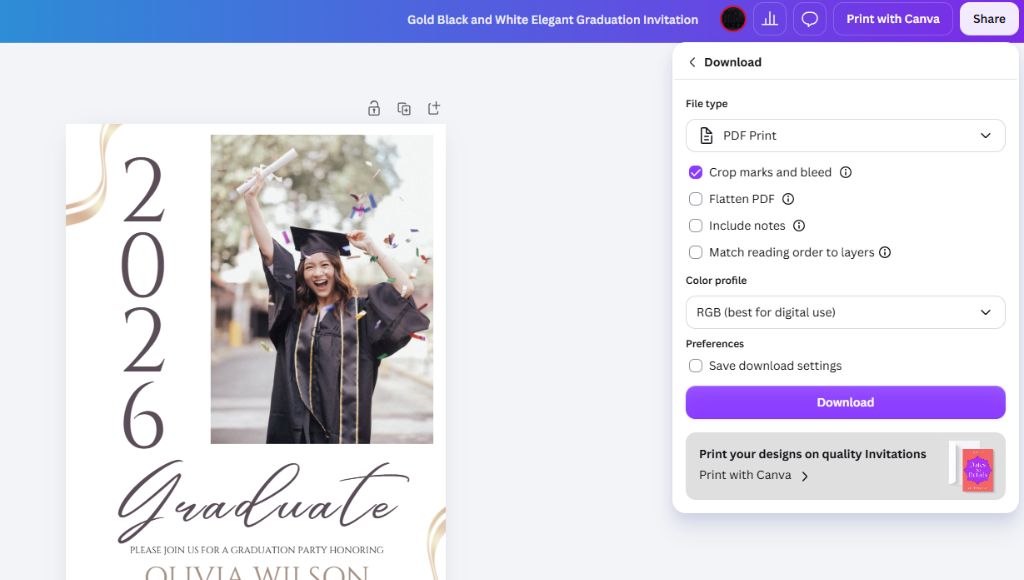
Task: Enable Match reading order to layers
Action: (x=696, y=252)
